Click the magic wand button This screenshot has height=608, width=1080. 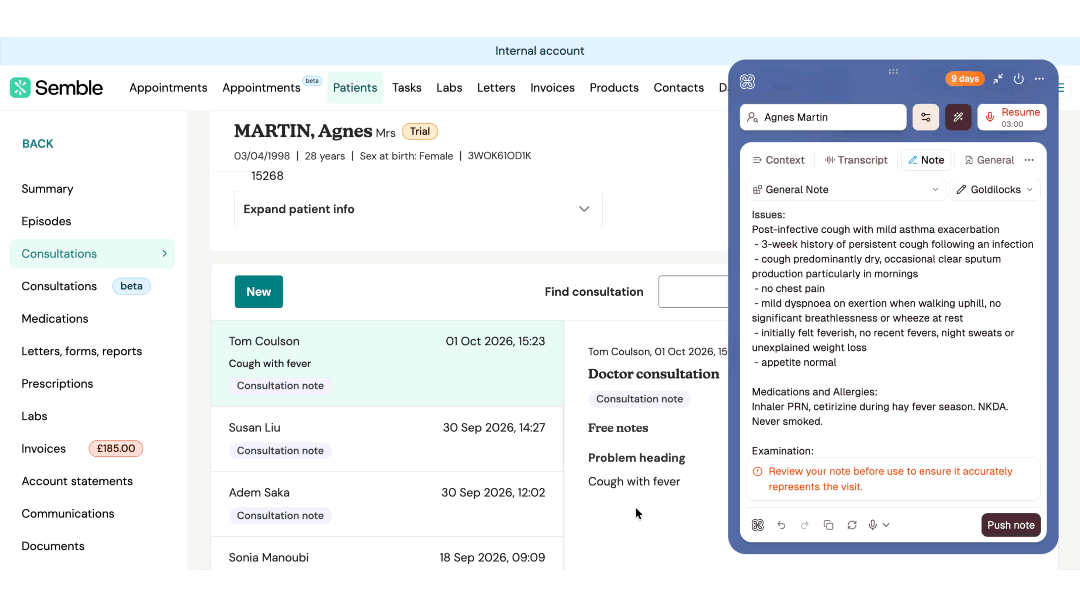tap(958, 117)
